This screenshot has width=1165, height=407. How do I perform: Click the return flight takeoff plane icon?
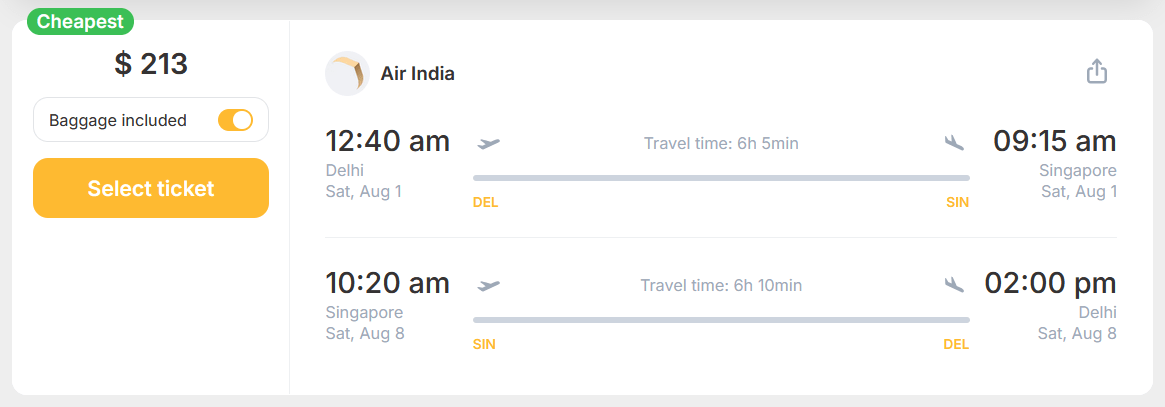coord(489,285)
